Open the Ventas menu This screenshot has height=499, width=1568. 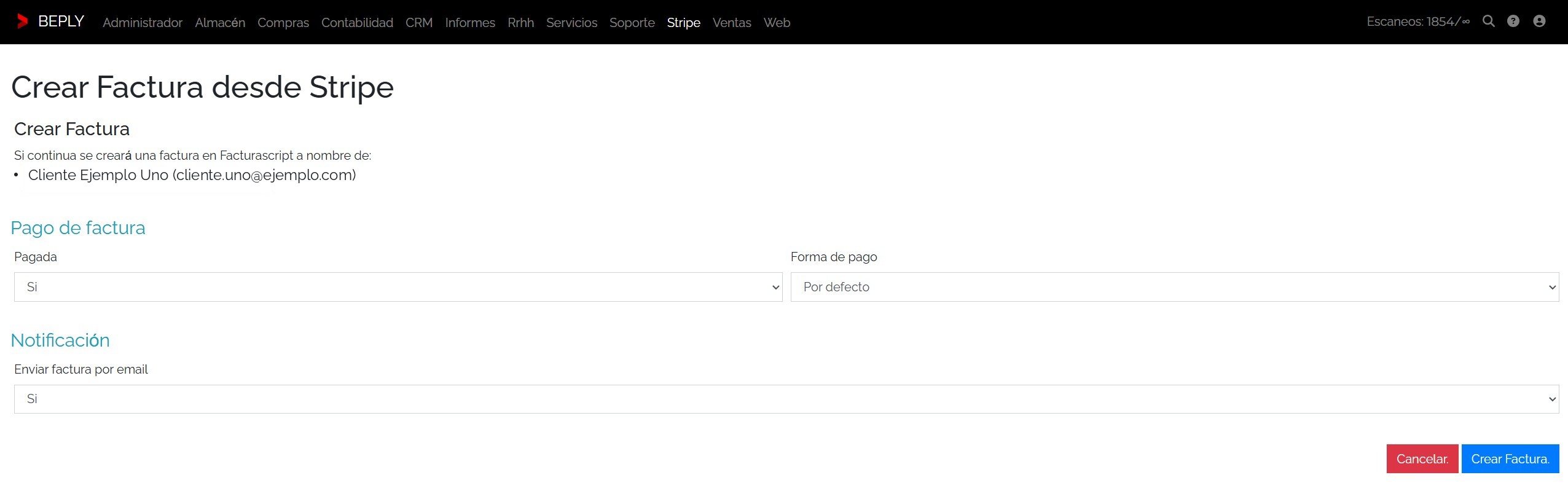(x=732, y=23)
